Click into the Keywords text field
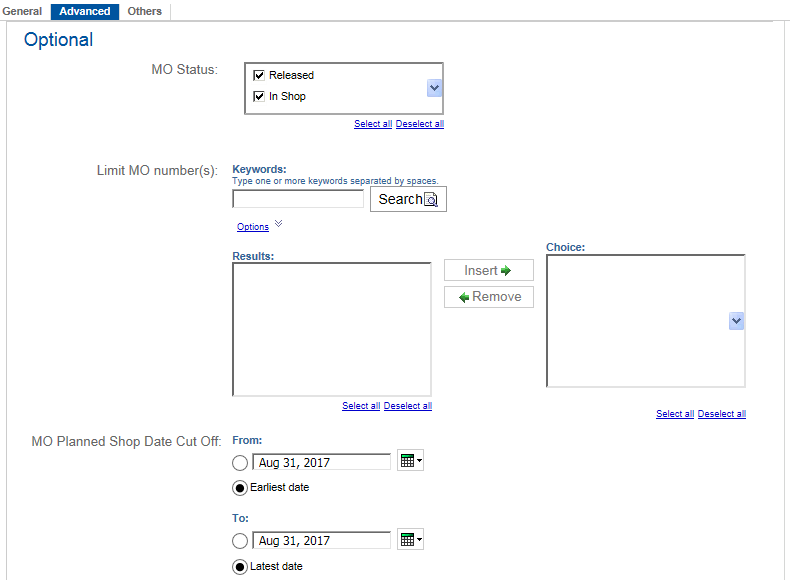This screenshot has width=790, height=580. tap(298, 199)
